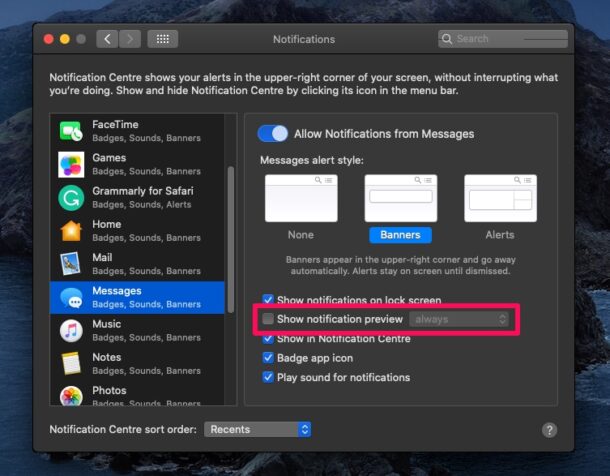Choose the Alerts alert style

click(500, 198)
